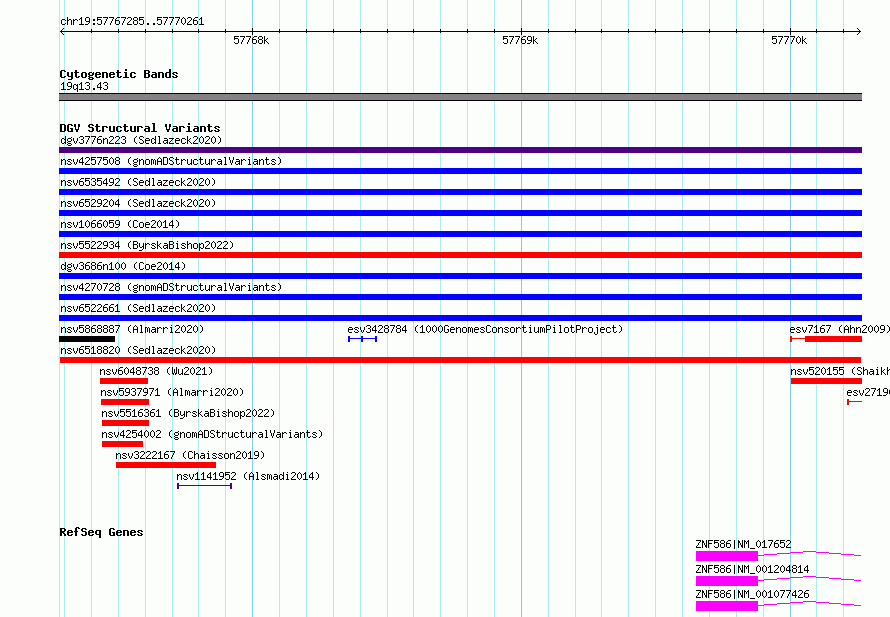Click the esv27190 variant glyph at right edge
This screenshot has width=890, height=617.
(854, 402)
